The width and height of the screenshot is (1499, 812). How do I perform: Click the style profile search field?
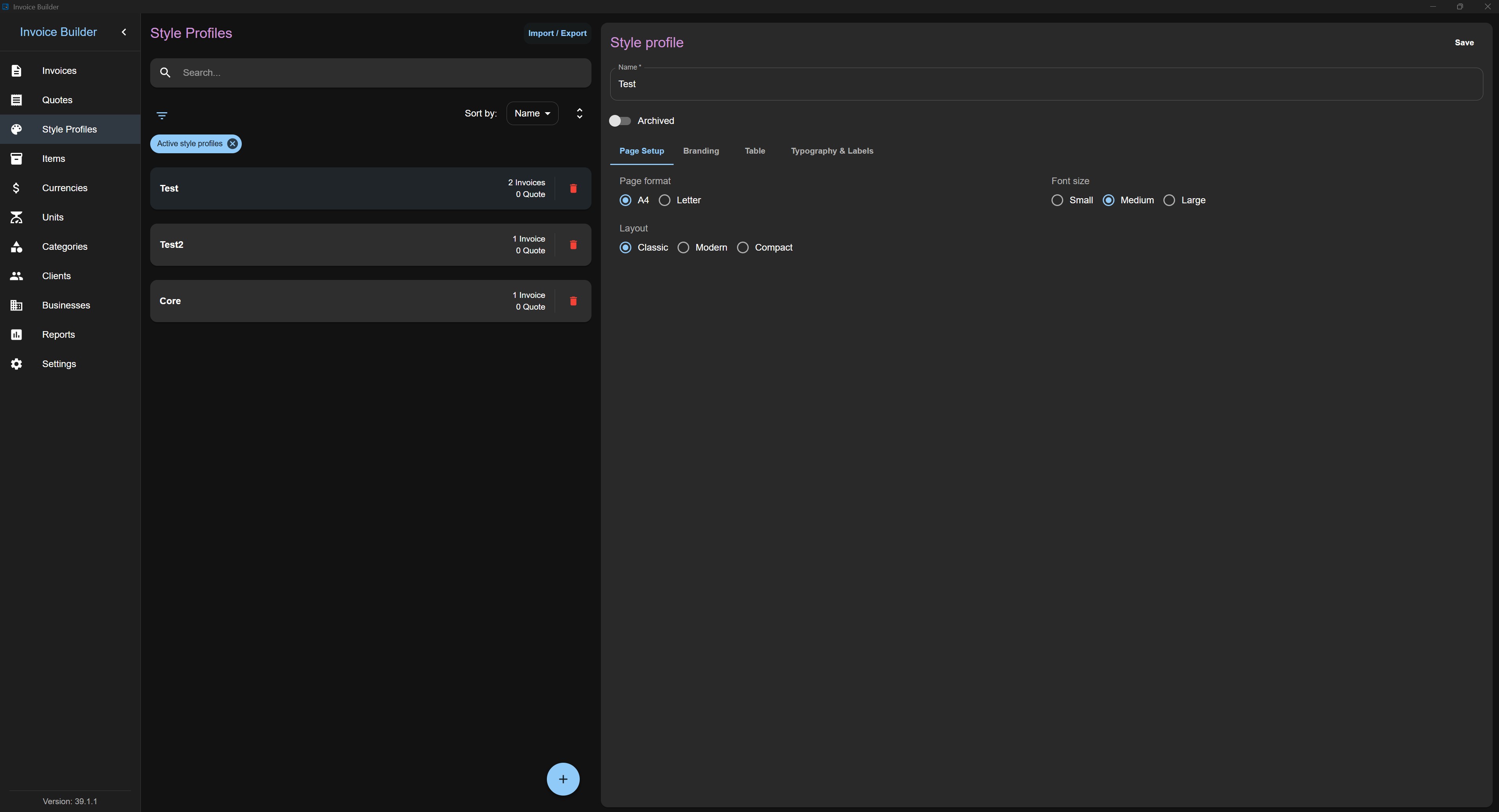(371, 73)
